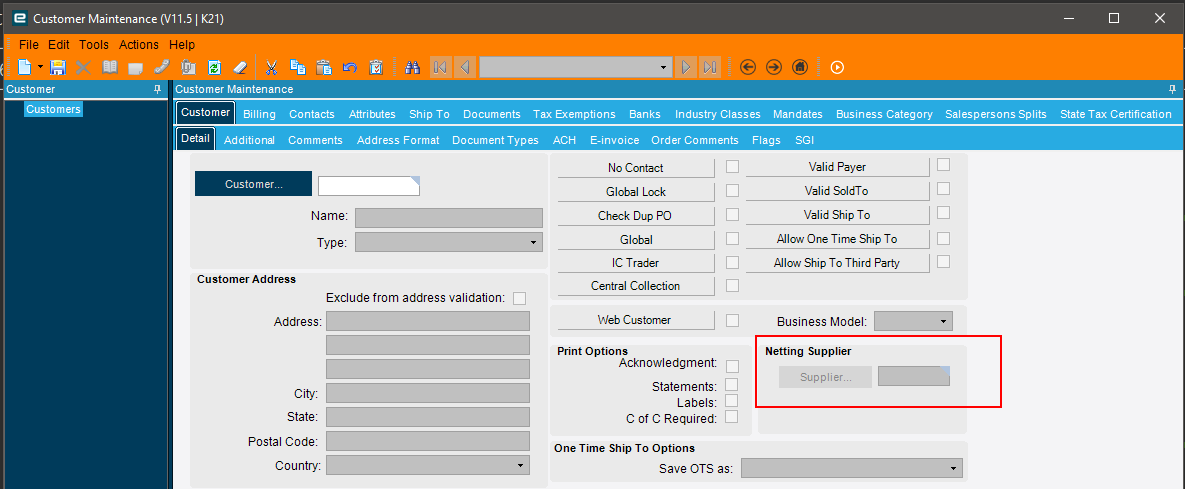The image size is (1185, 489).
Task: Switch to the Tax Exemptions tab
Action: point(574,114)
